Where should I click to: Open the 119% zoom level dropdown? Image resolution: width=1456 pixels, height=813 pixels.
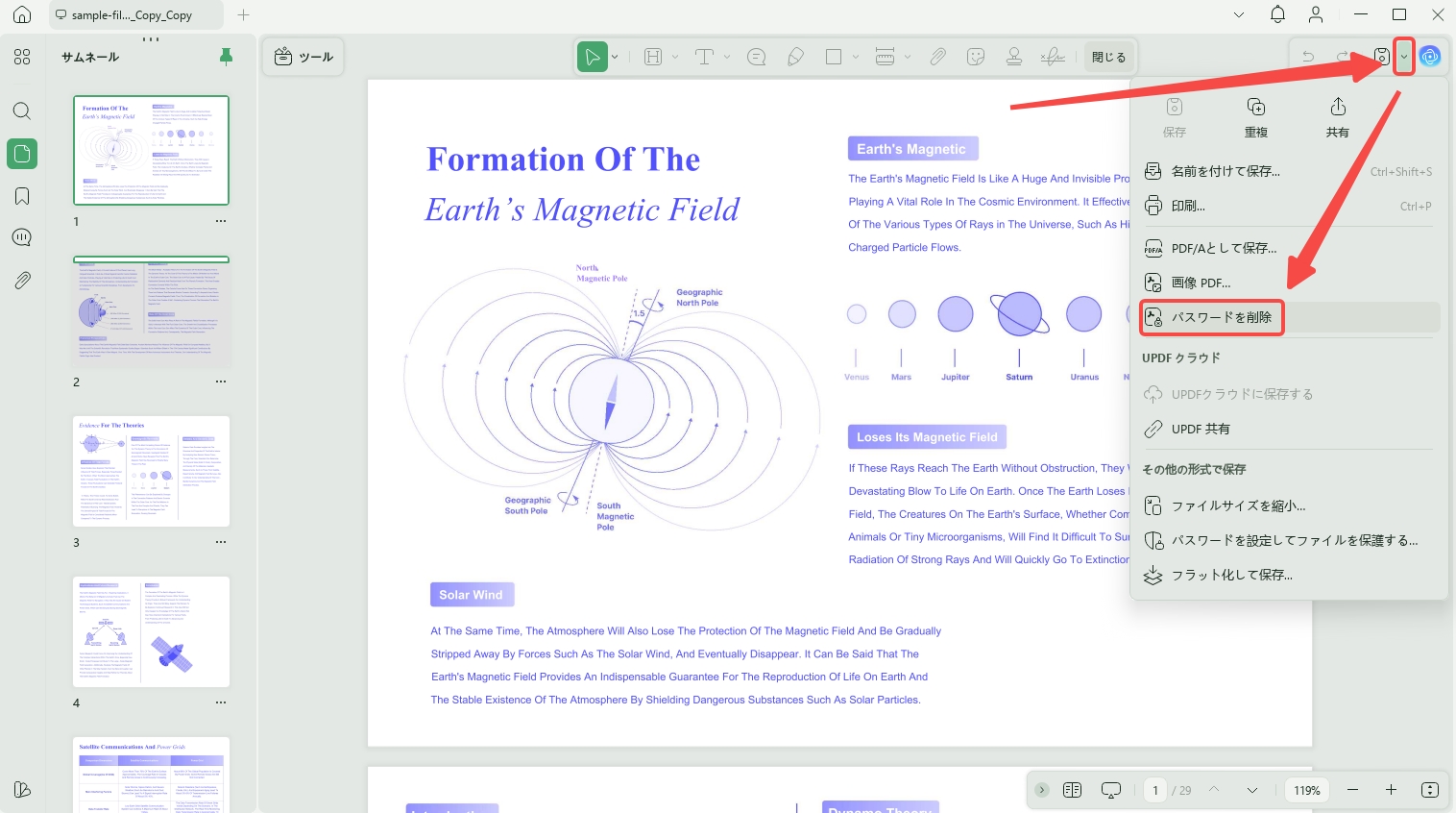1307,790
